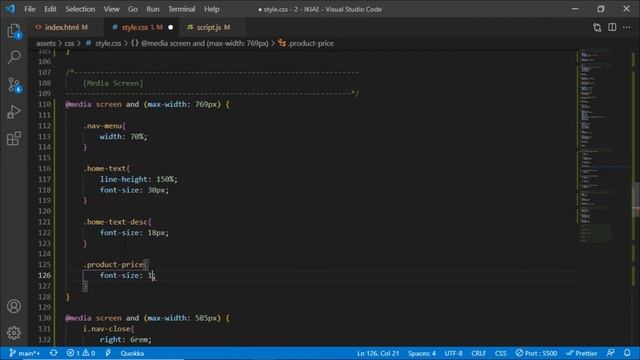640x360 pixels.
Task: Click the Prettier status item
Action: click(582, 353)
